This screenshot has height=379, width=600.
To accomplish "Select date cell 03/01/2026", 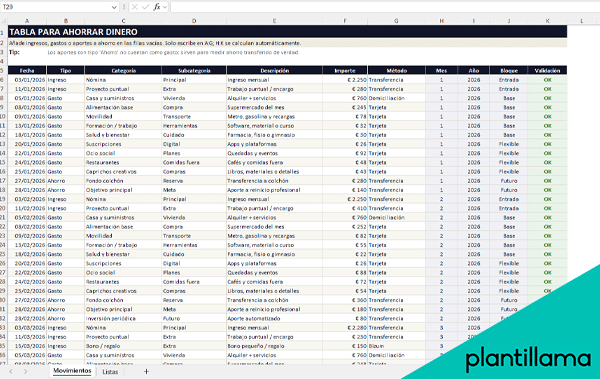I will coord(27,80).
